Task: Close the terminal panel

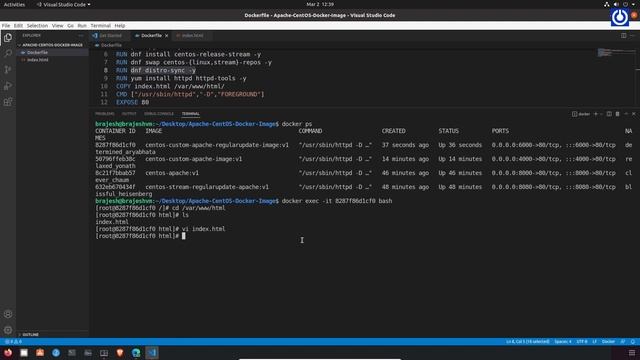Action: [634, 114]
